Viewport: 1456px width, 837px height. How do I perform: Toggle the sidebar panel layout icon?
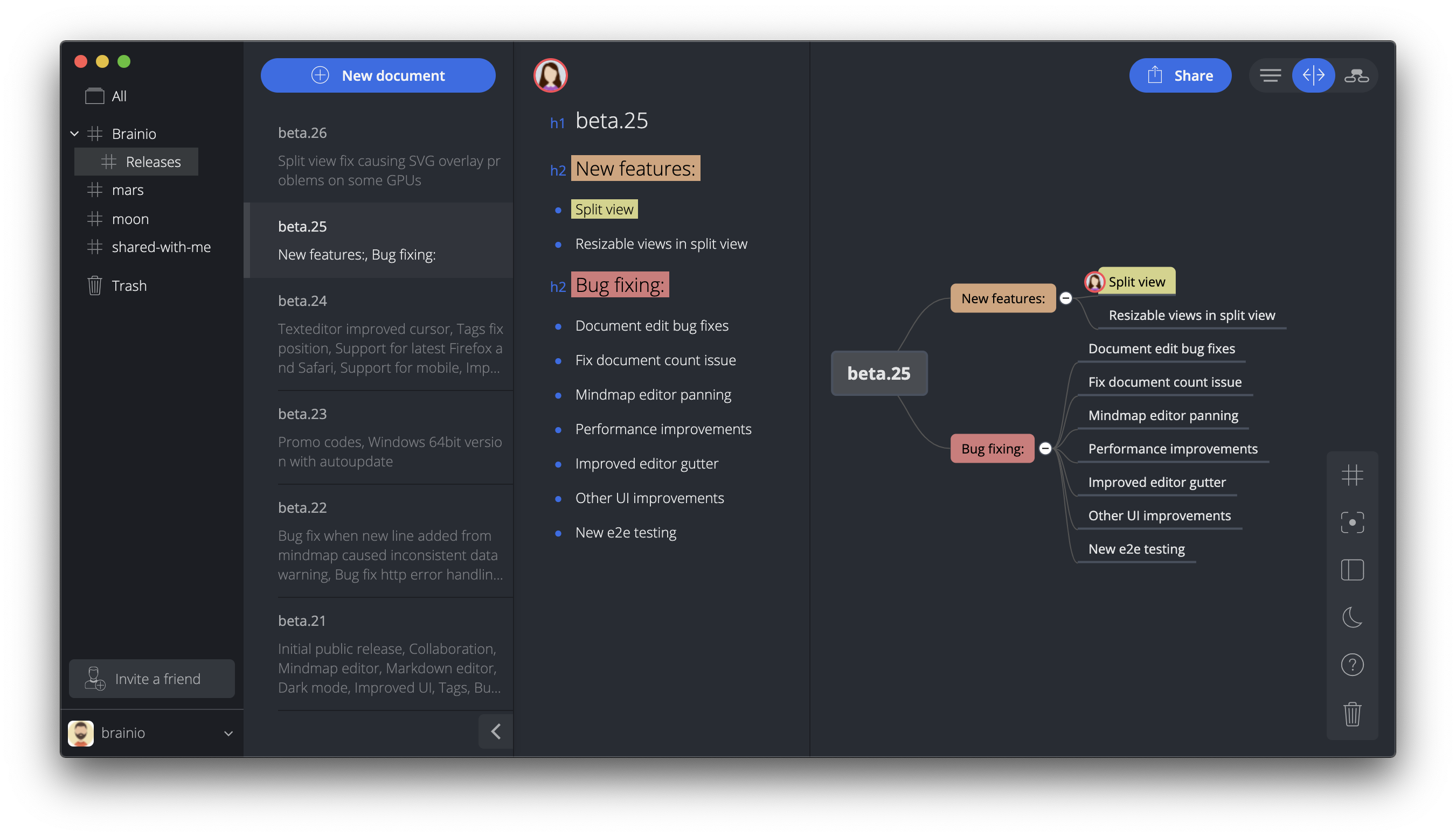pos(1352,570)
